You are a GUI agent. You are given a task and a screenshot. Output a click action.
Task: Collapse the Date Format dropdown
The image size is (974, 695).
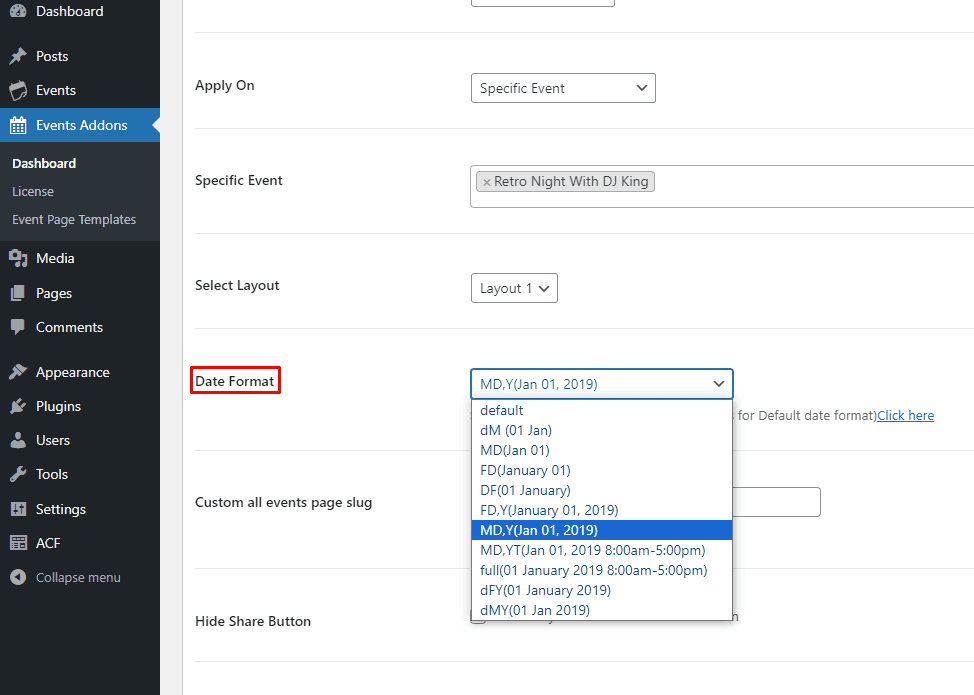(601, 384)
